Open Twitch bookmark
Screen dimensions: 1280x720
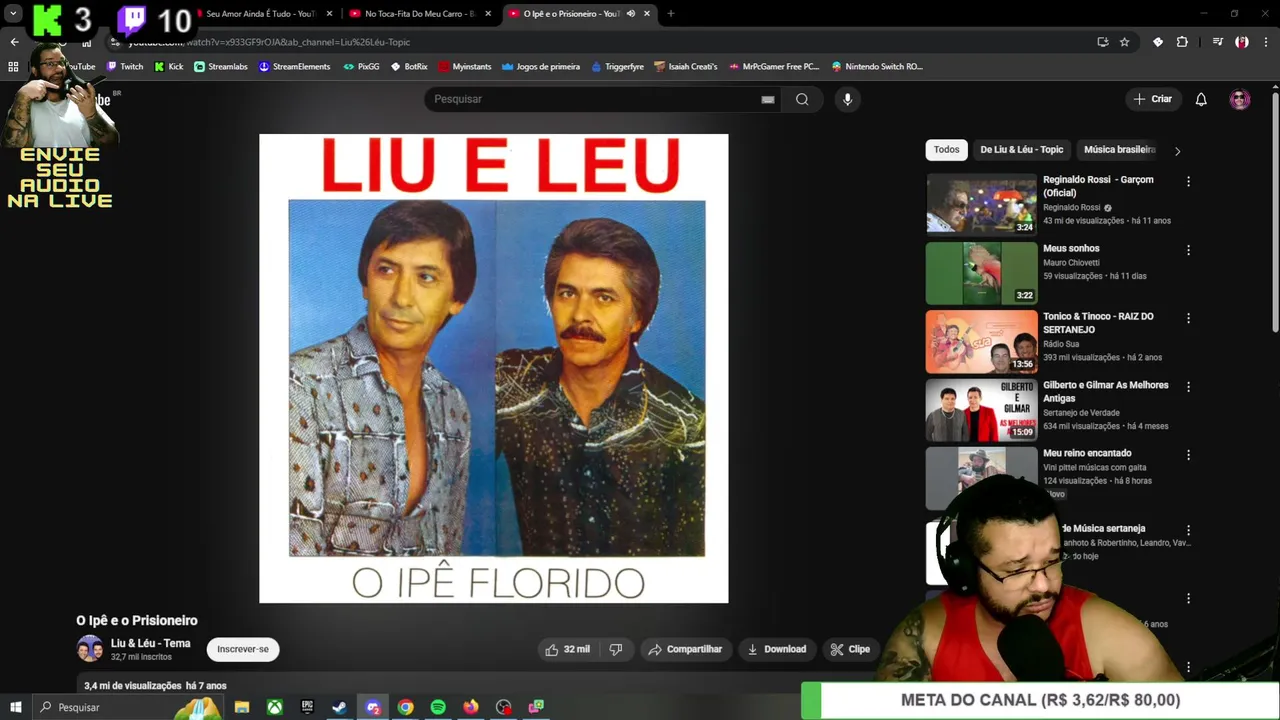click(x=125, y=67)
